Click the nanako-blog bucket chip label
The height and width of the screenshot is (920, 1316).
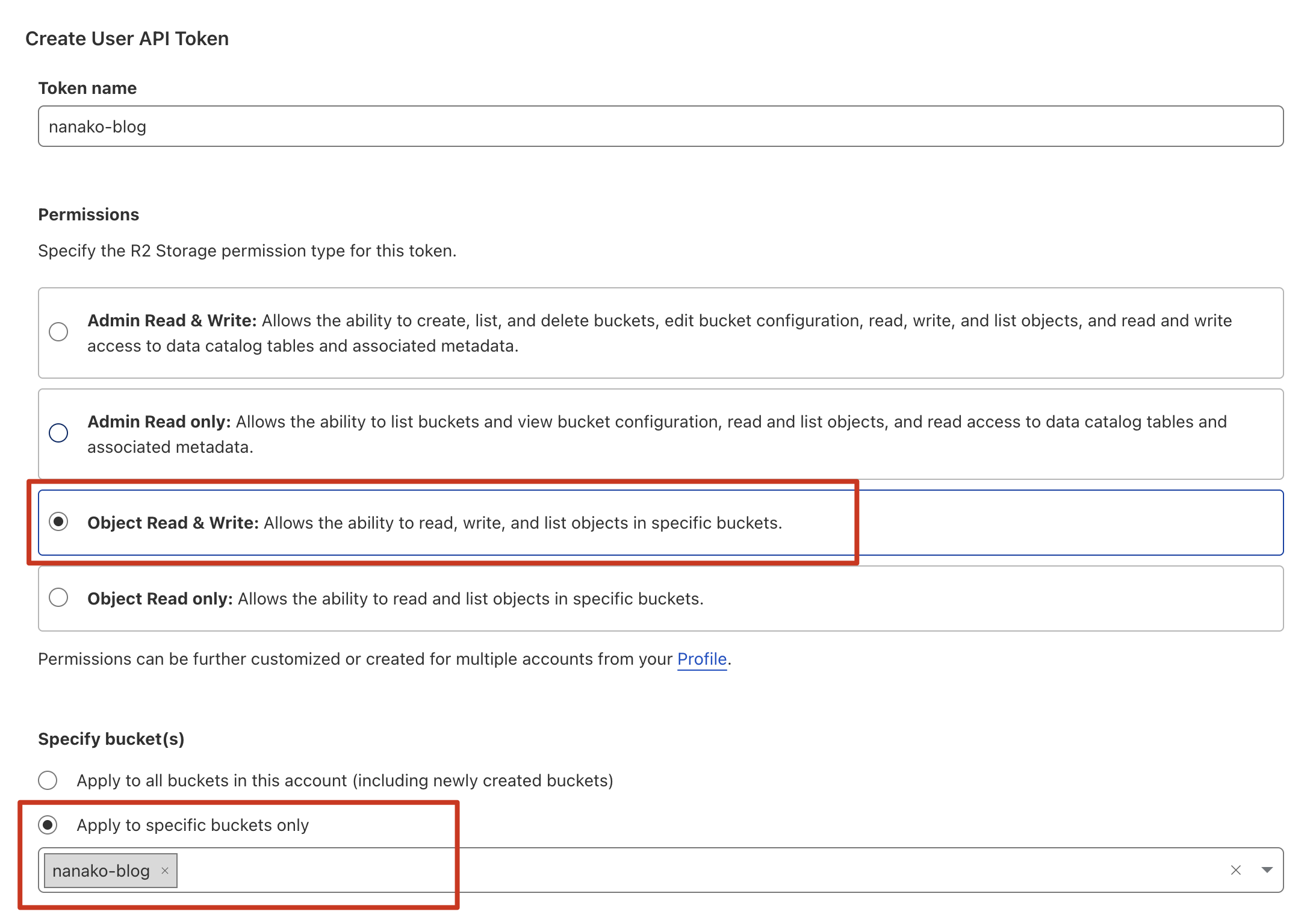click(101, 871)
